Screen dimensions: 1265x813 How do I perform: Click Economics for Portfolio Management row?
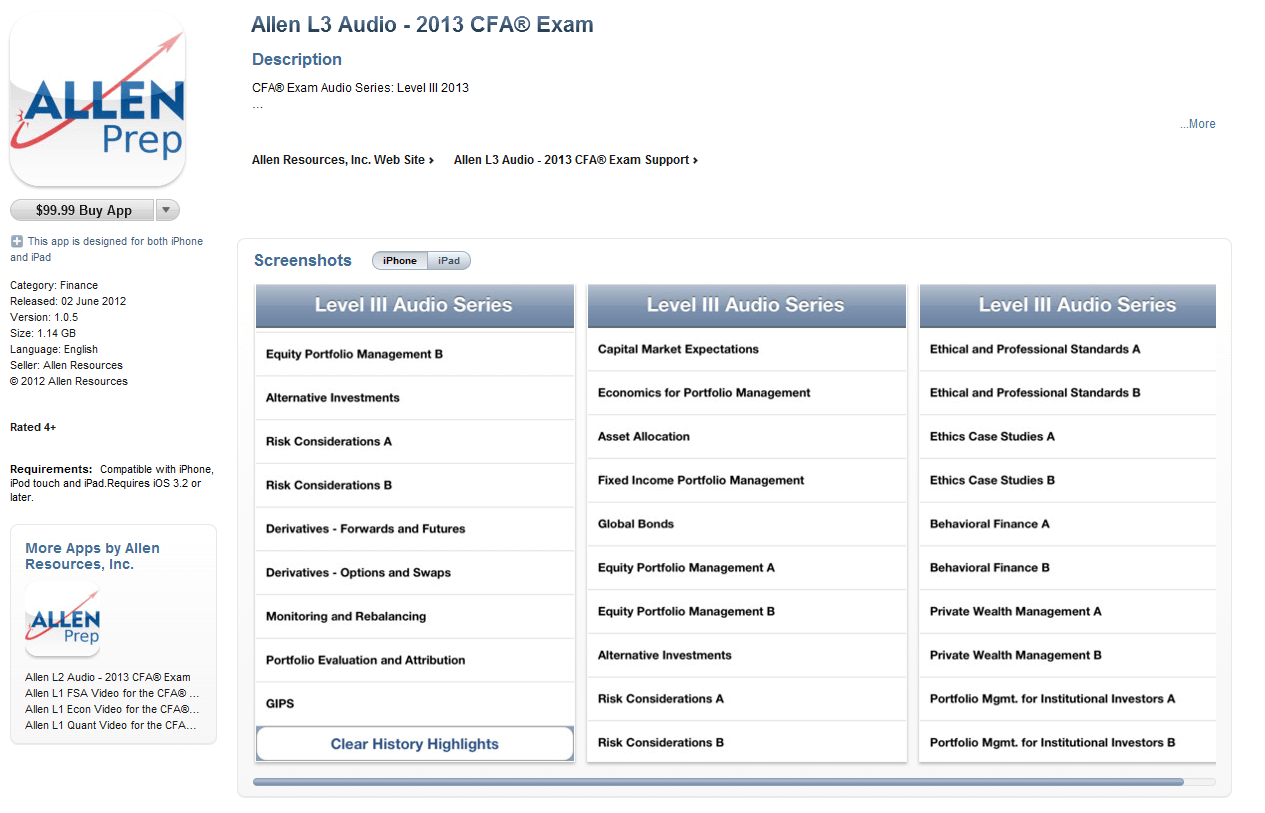point(747,393)
